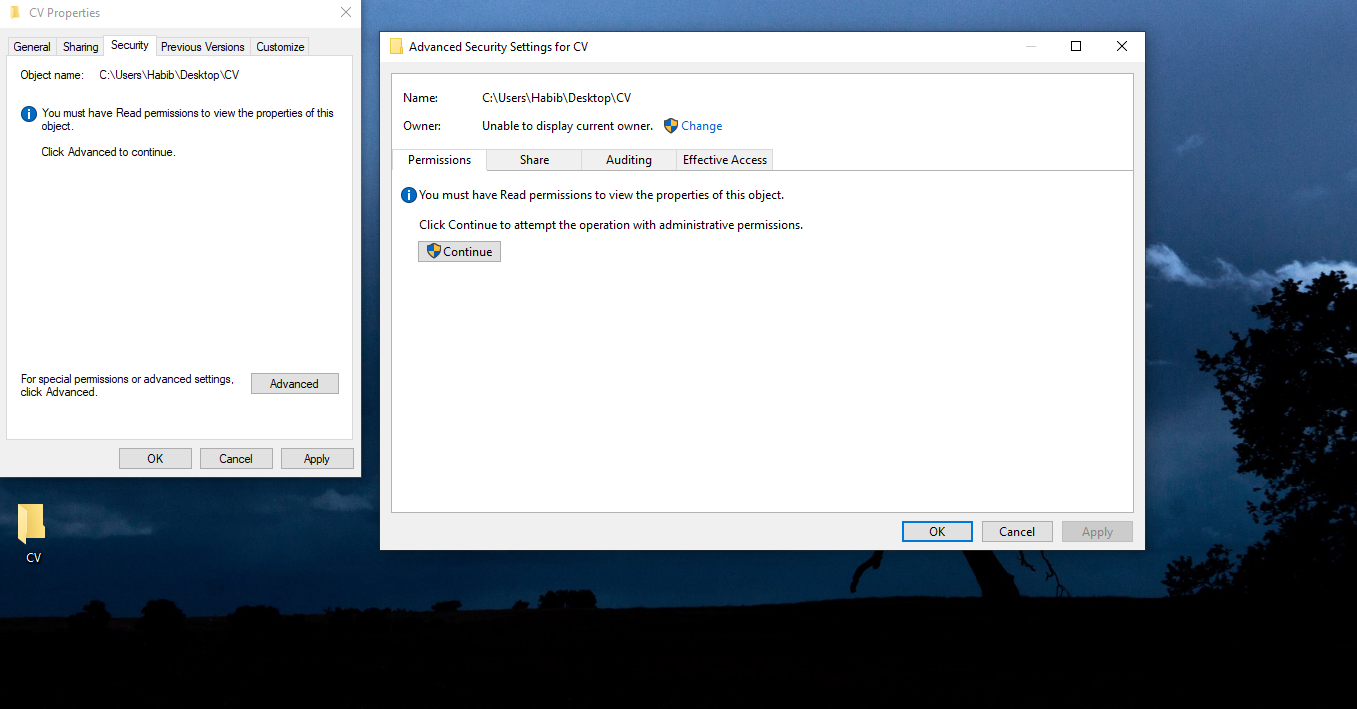Switch to the Effective Access tab

click(x=724, y=160)
